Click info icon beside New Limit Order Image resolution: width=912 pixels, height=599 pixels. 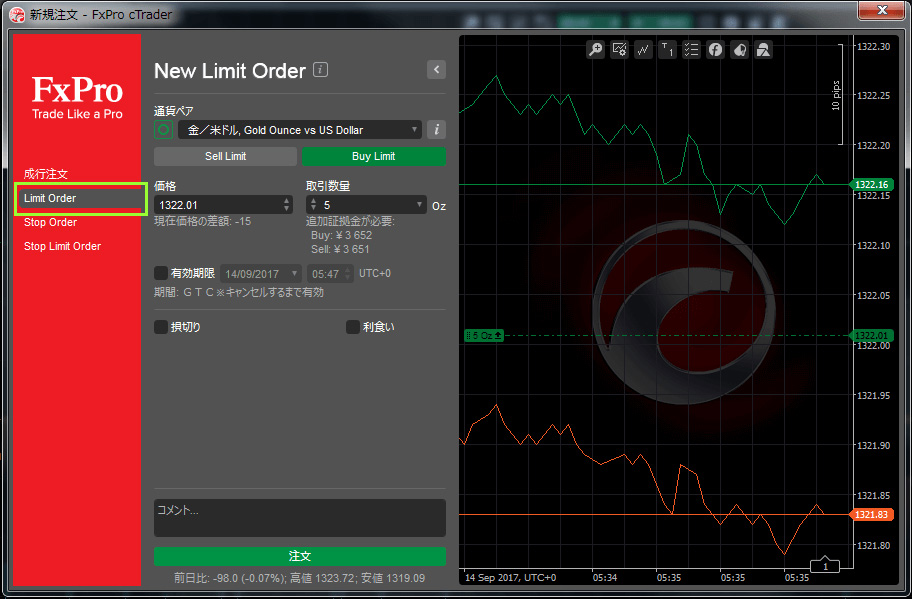tap(320, 70)
